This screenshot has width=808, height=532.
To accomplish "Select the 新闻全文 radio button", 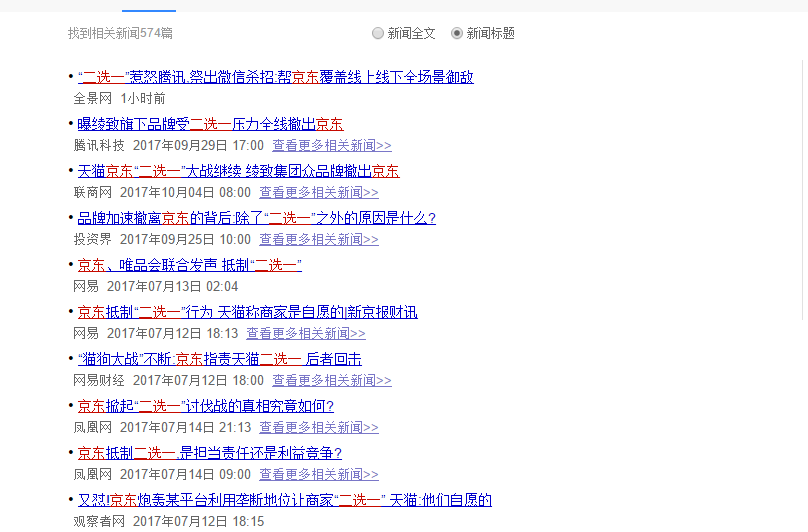I will tap(378, 34).
